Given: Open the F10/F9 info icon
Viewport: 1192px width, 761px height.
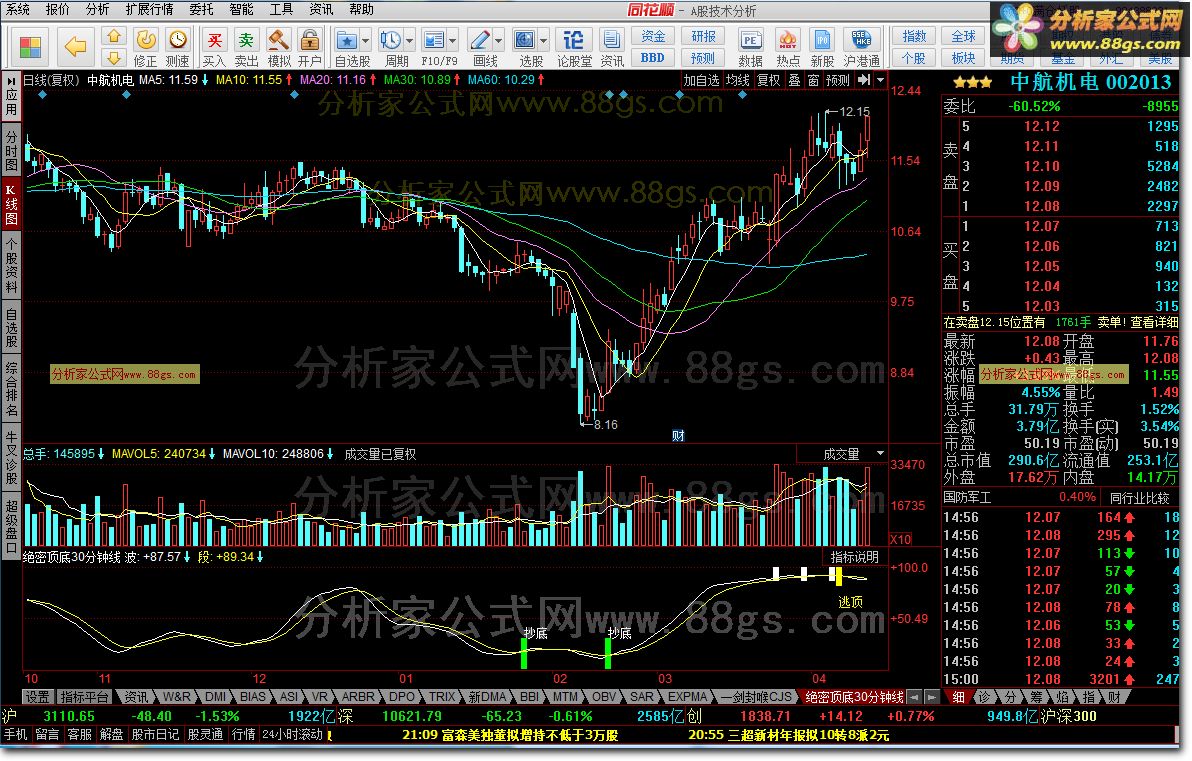Looking at the screenshot, I should (x=433, y=41).
